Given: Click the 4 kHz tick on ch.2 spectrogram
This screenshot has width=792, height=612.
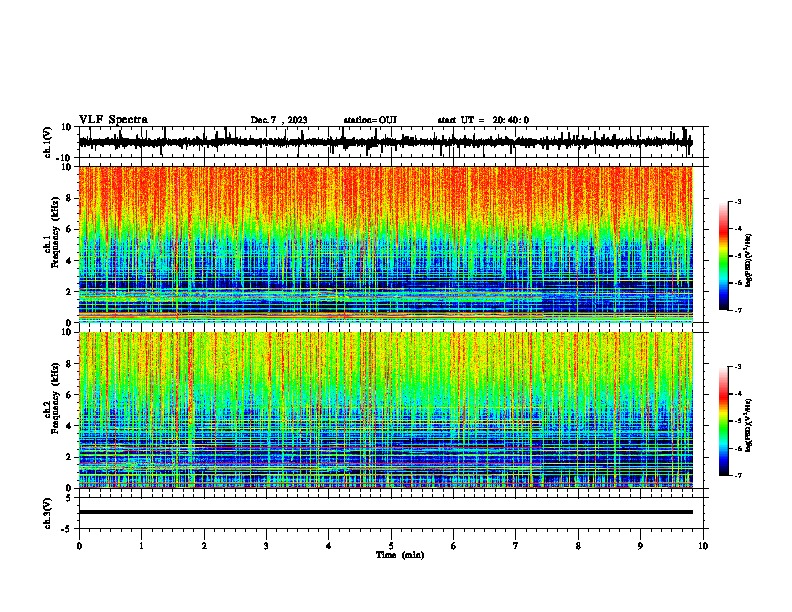Looking at the screenshot, I should click(x=69, y=426).
